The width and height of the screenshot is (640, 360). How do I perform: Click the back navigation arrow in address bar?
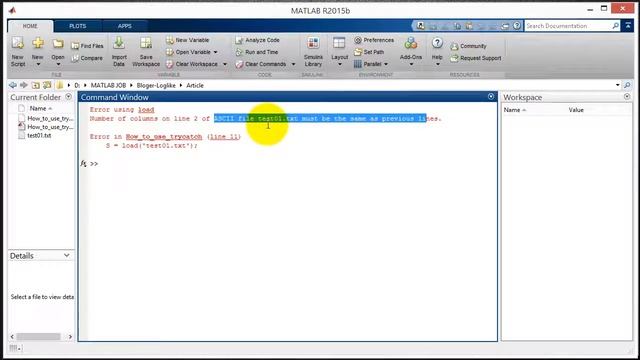13,85
